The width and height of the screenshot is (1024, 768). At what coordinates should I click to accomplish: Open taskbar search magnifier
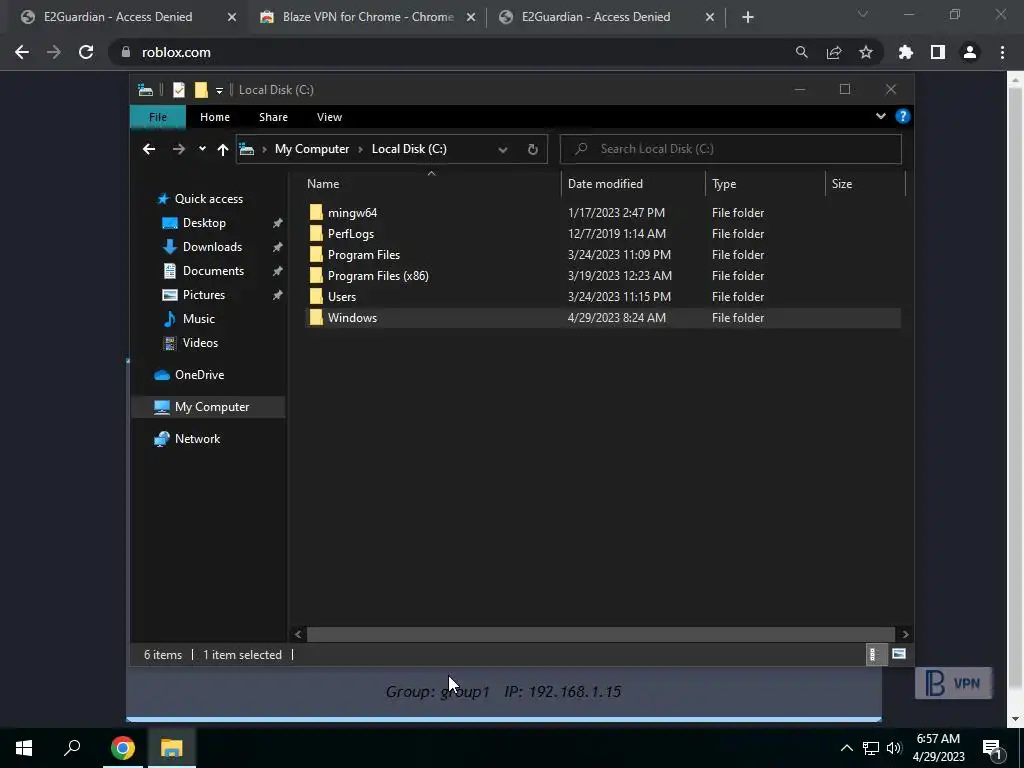tap(72, 748)
